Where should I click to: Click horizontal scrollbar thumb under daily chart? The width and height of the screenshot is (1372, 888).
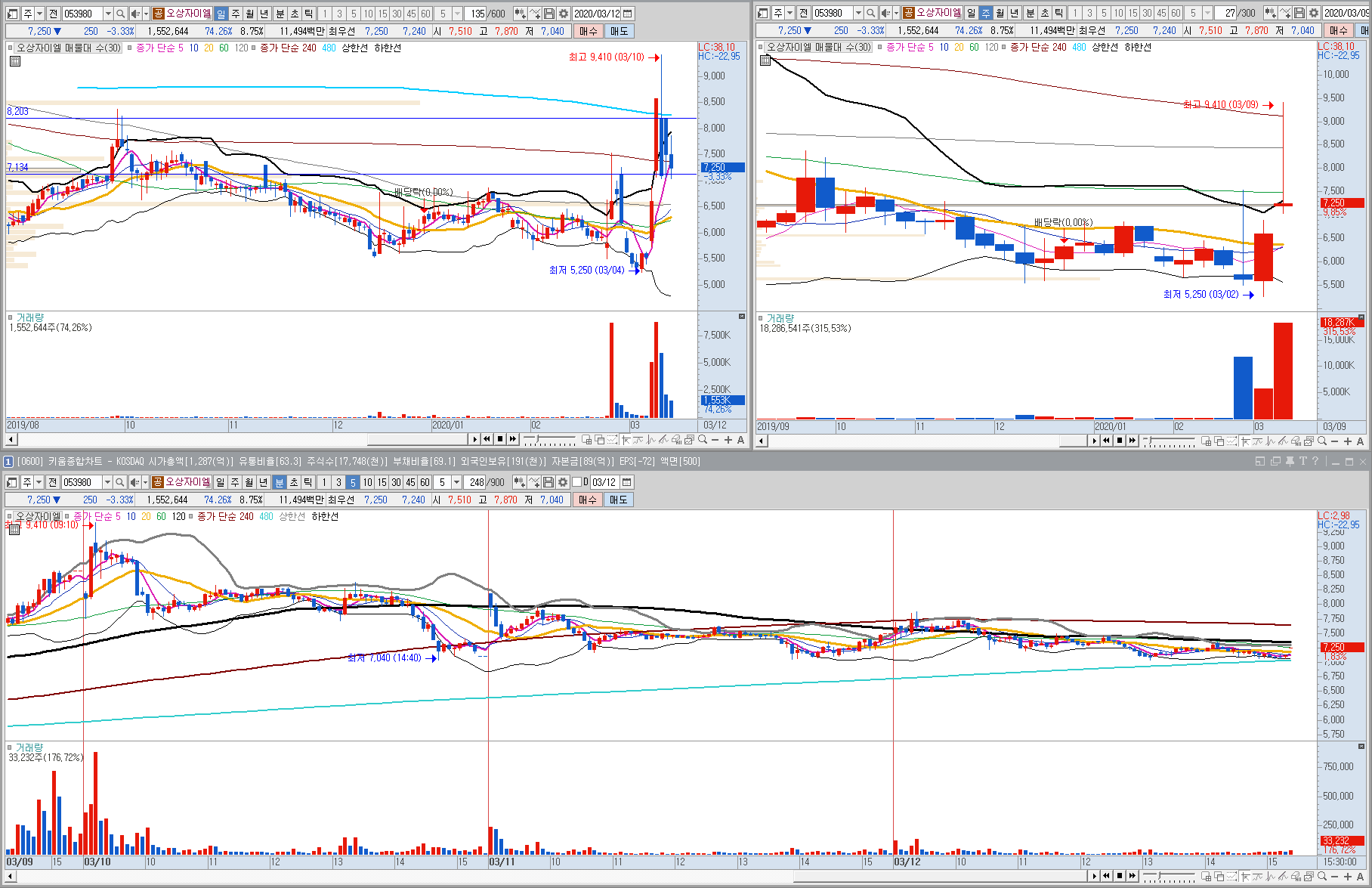(418, 439)
